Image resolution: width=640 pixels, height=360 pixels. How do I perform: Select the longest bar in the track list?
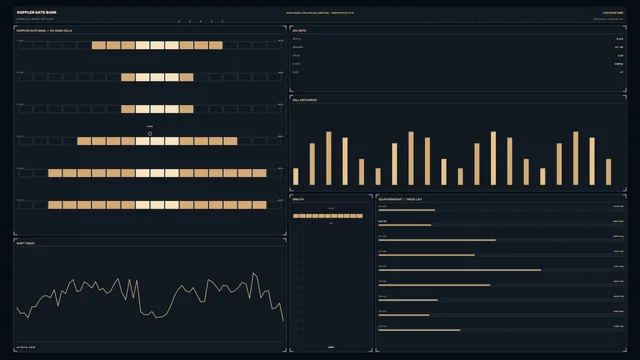click(460, 270)
